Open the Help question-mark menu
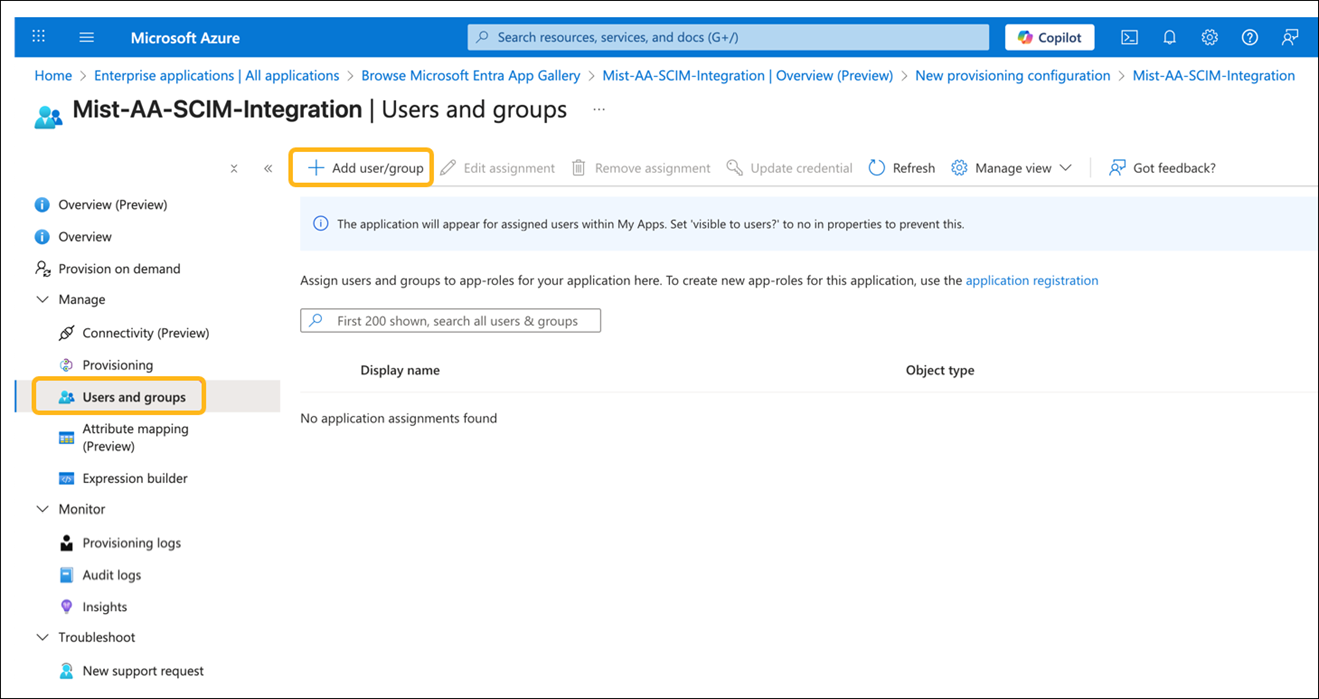The width and height of the screenshot is (1319, 699). [x=1249, y=36]
